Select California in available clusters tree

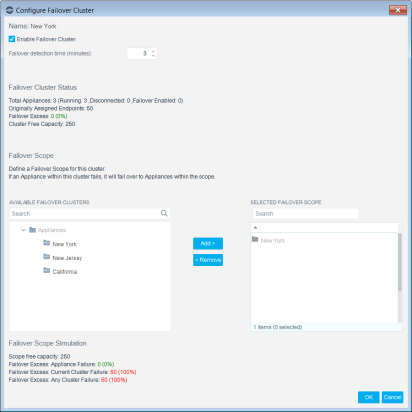point(65,272)
